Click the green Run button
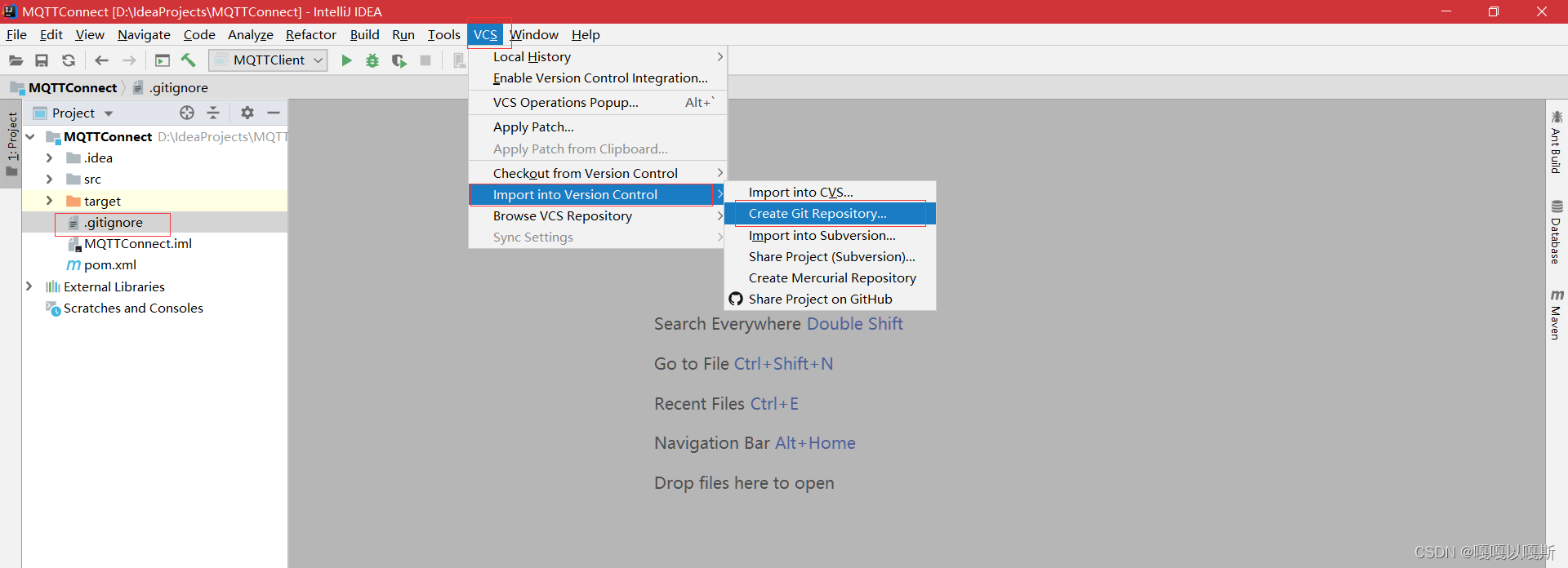 coord(346,60)
